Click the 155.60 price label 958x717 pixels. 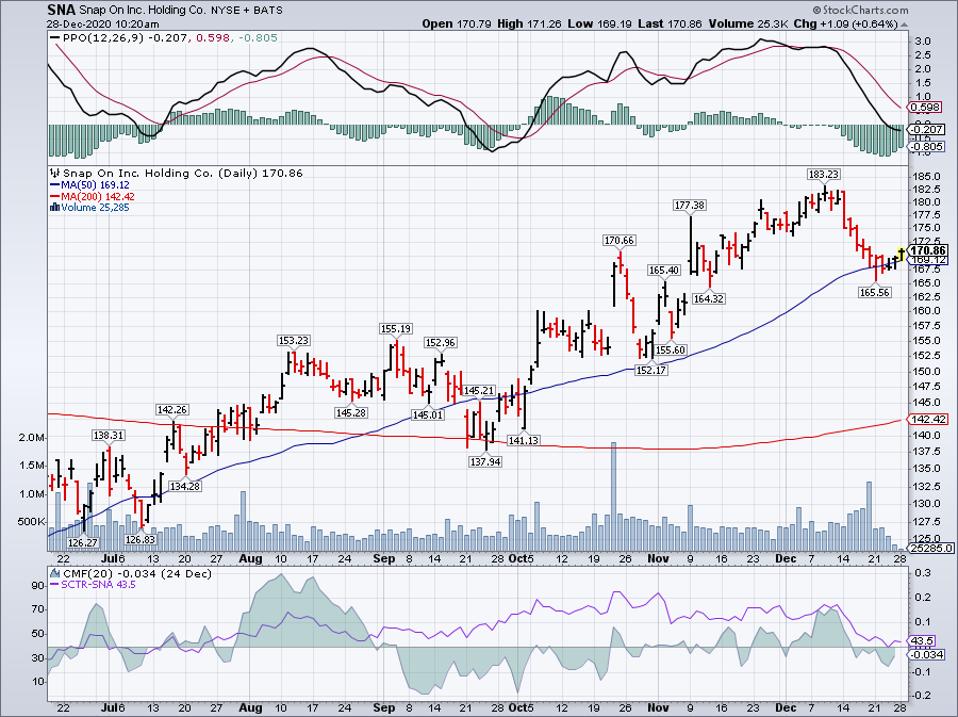pos(670,350)
